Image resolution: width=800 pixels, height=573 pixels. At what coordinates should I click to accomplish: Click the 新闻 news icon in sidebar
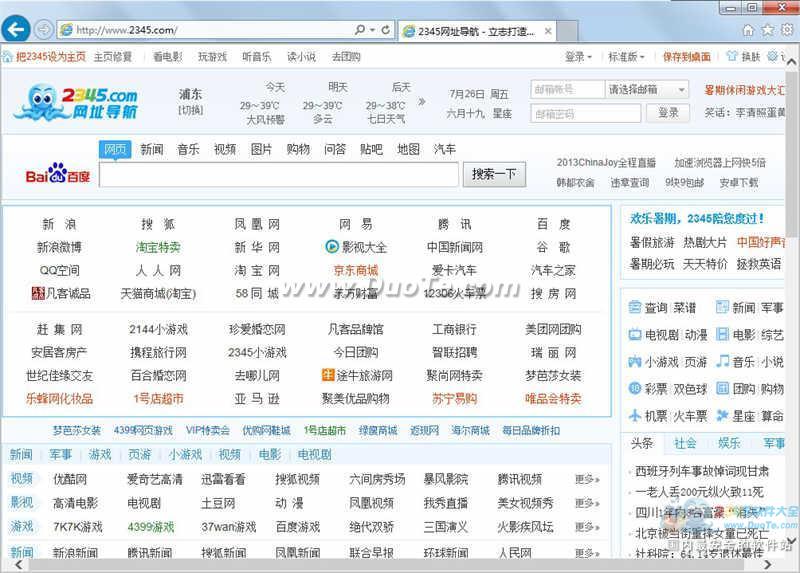point(722,307)
